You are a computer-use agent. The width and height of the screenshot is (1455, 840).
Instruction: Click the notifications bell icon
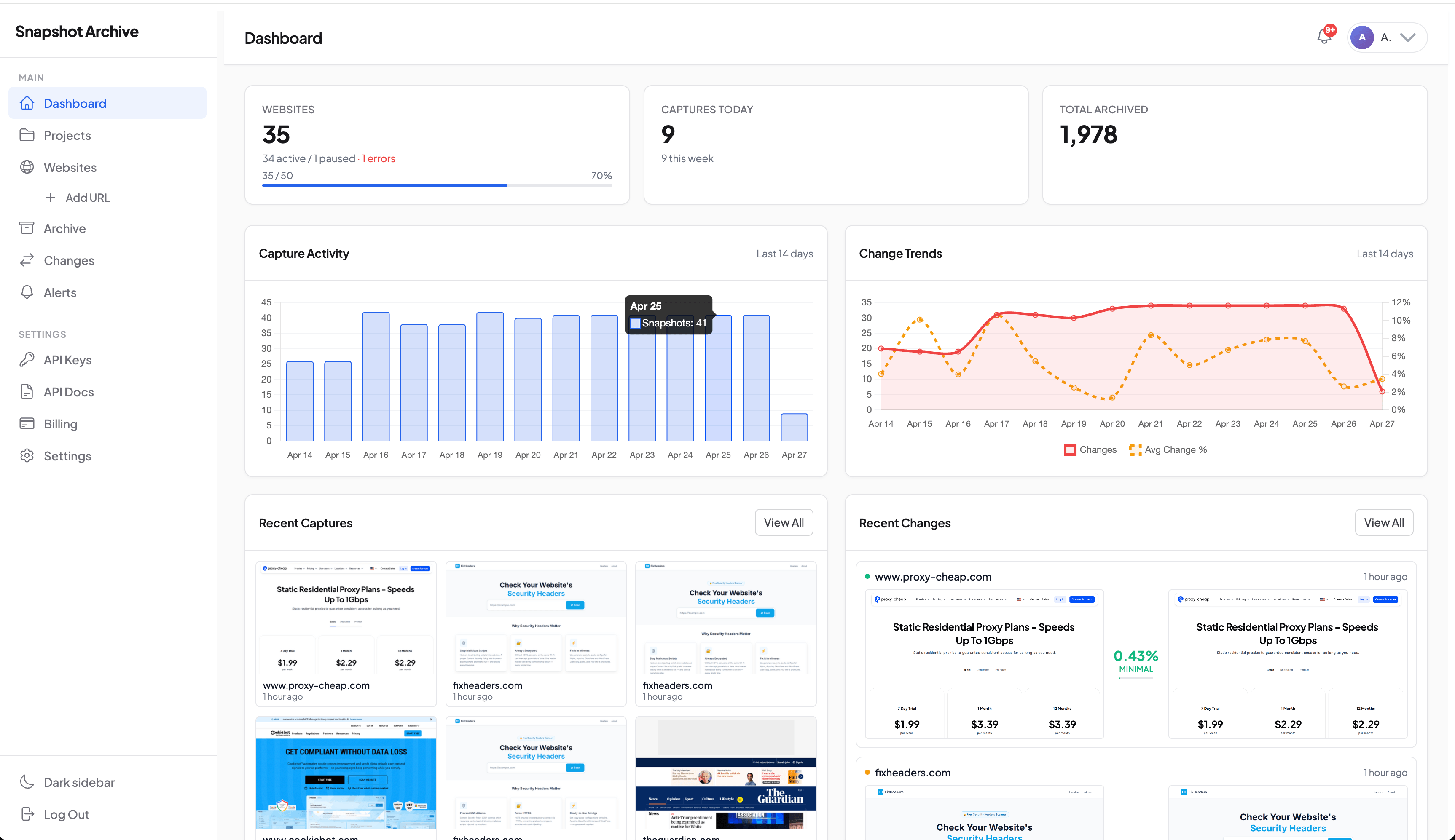point(1325,37)
